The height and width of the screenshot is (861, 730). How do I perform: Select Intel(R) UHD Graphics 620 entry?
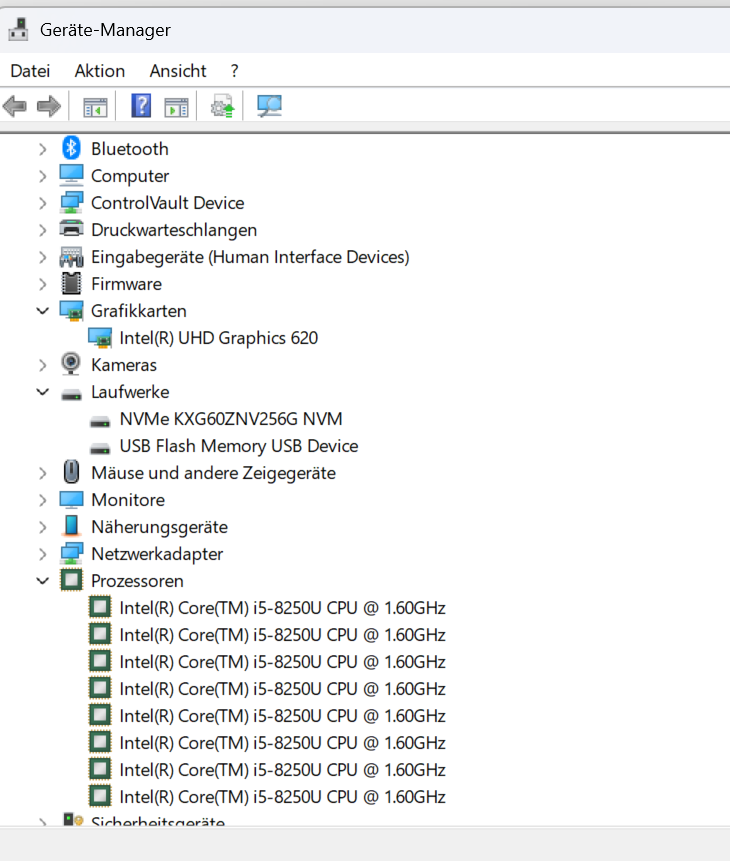point(219,338)
